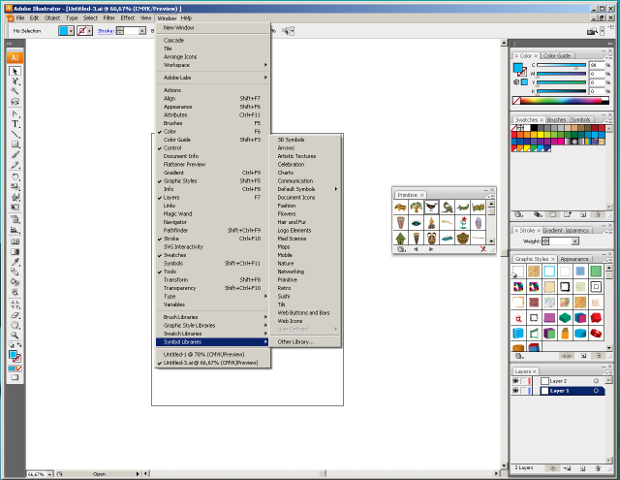Switch to the Color Guide tab
Image resolution: width=620 pixels, height=480 pixels.
[557, 55]
